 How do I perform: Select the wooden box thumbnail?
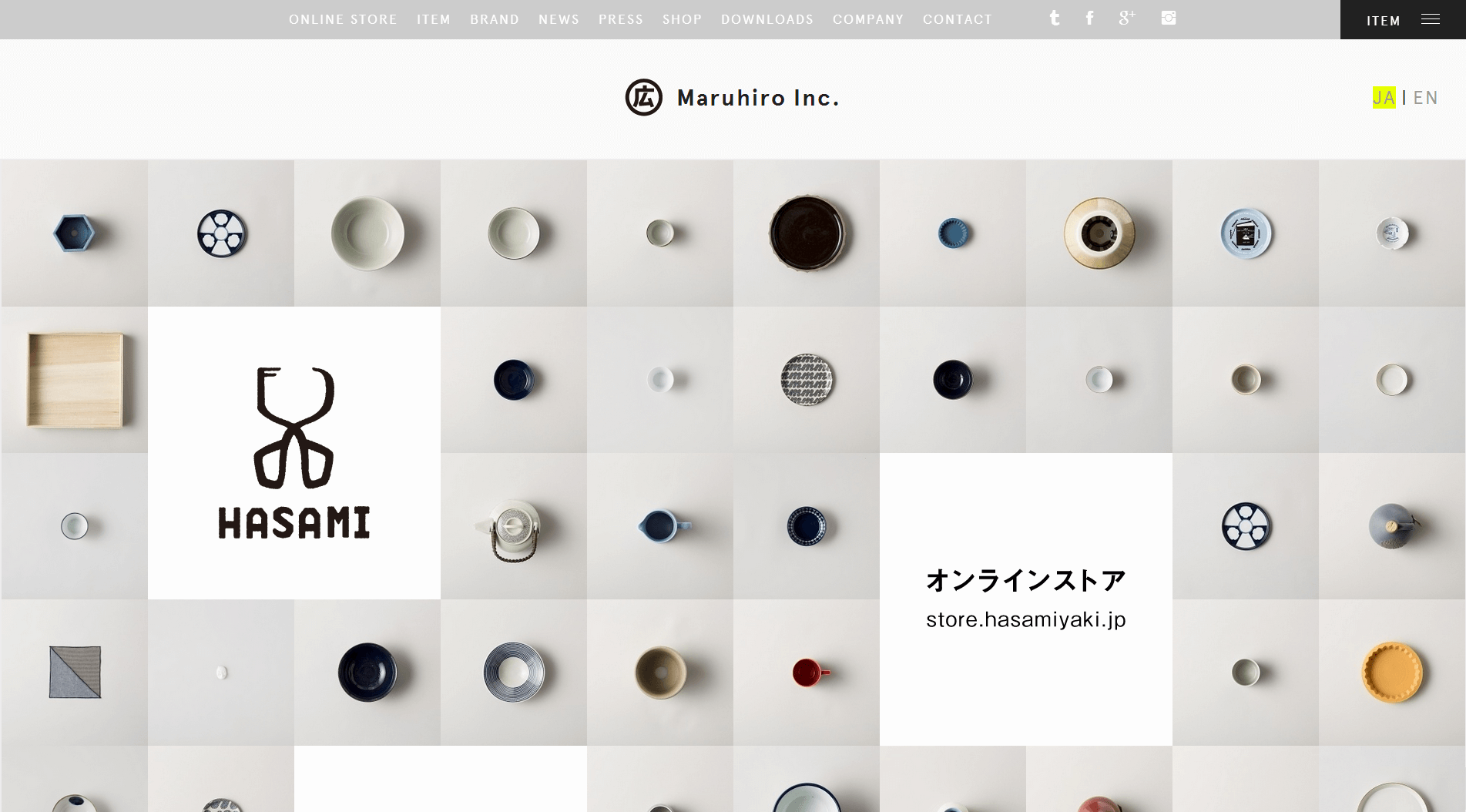pyautogui.click(x=75, y=380)
